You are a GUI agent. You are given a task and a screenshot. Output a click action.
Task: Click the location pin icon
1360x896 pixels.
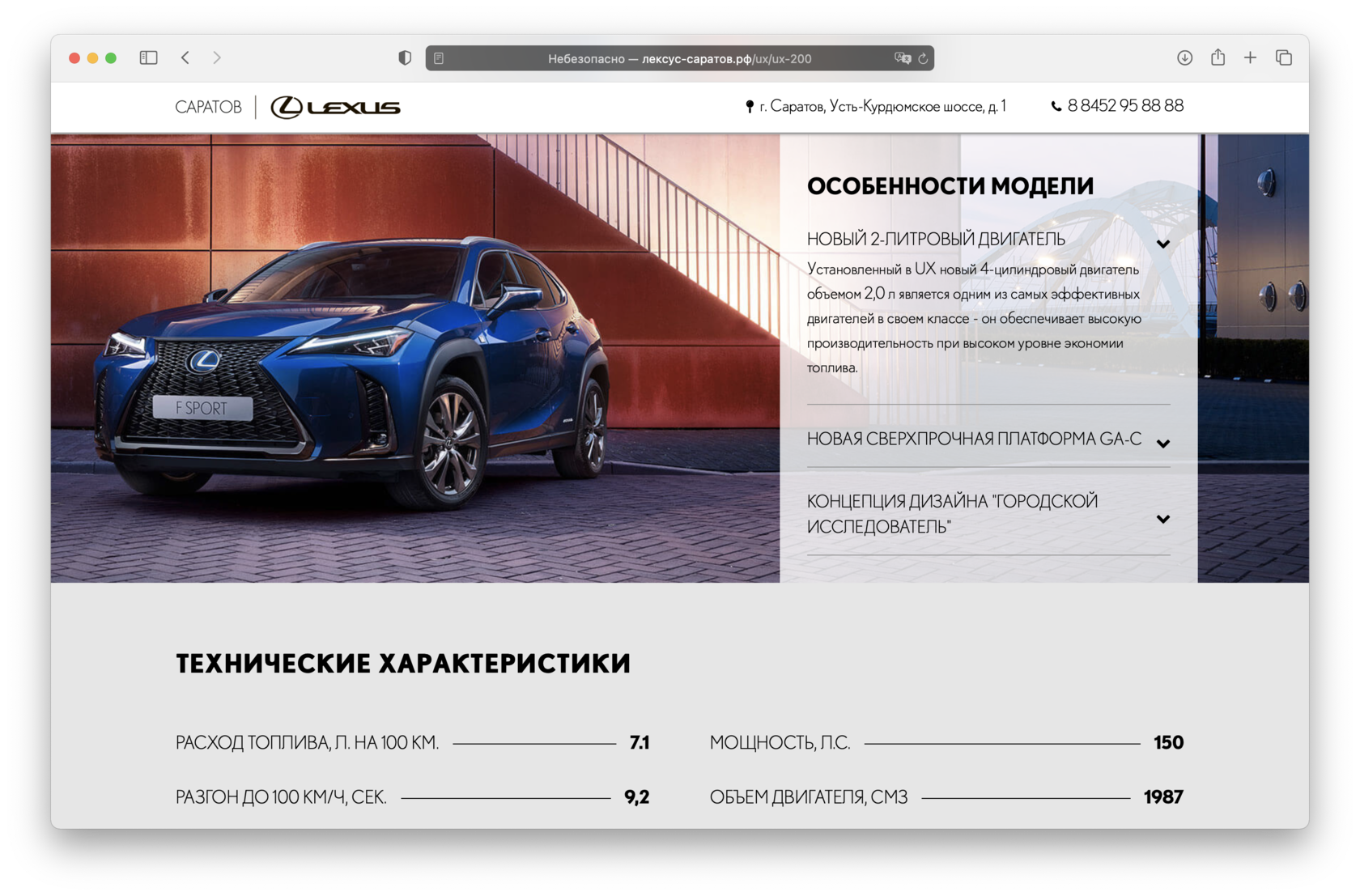click(750, 106)
